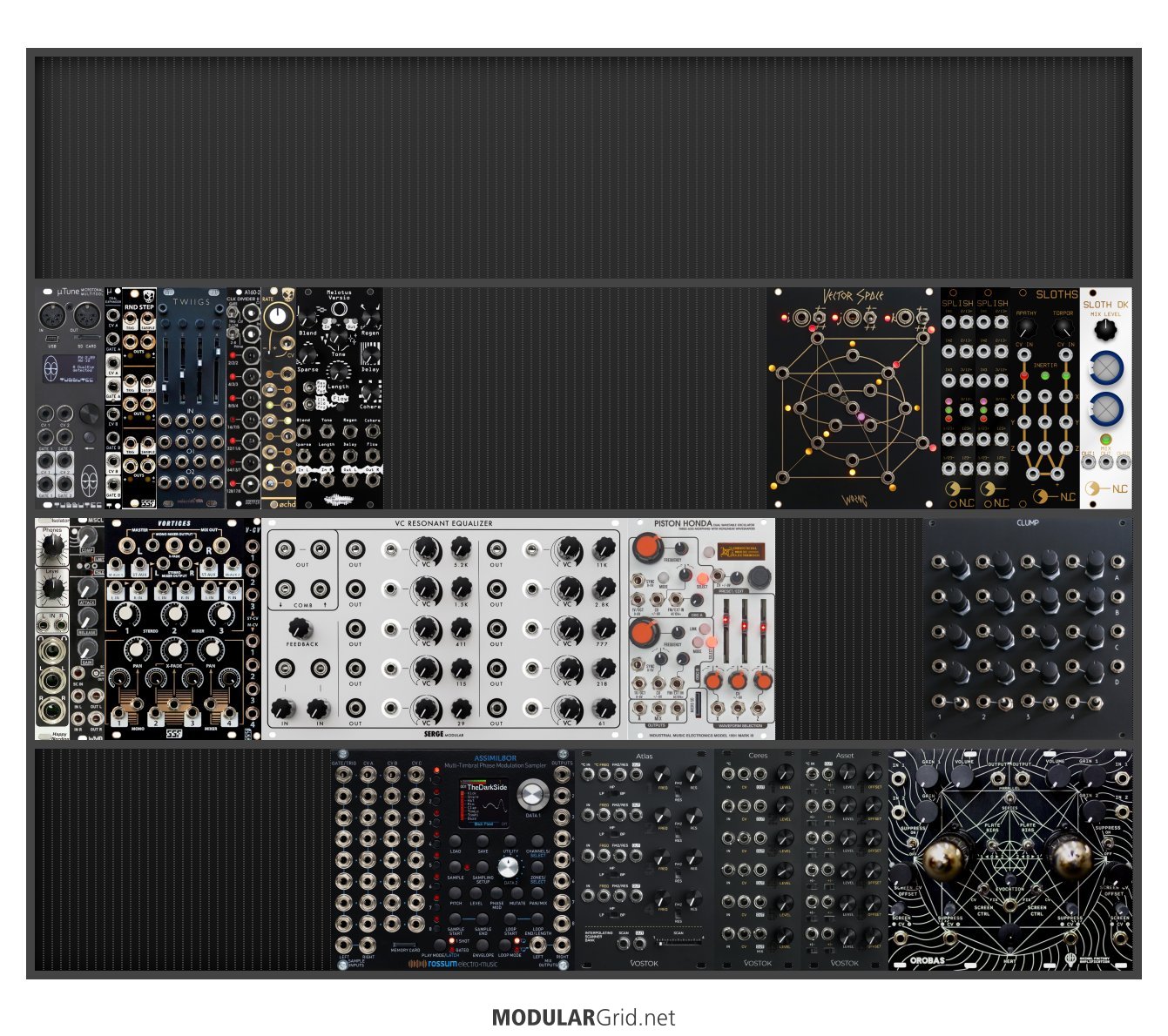Image resolution: width=1168 pixels, height=1036 pixels.
Task: Click the In L jack on Melotus Versio
Action: (x=304, y=481)
